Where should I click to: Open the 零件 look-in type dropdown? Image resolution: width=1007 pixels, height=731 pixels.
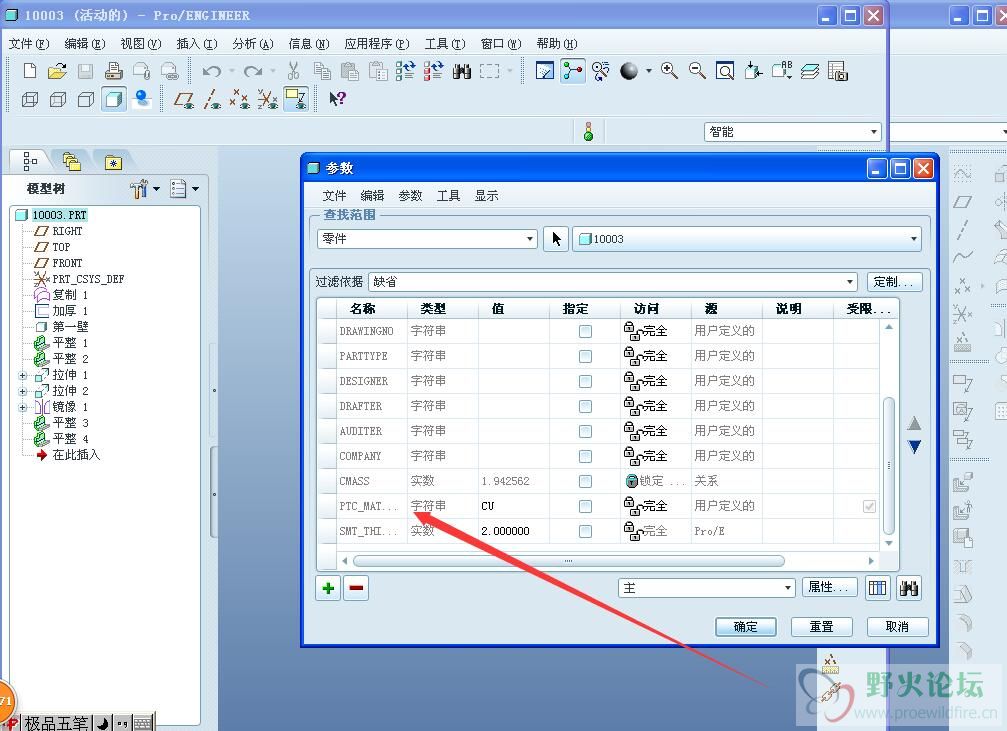click(427, 239)
